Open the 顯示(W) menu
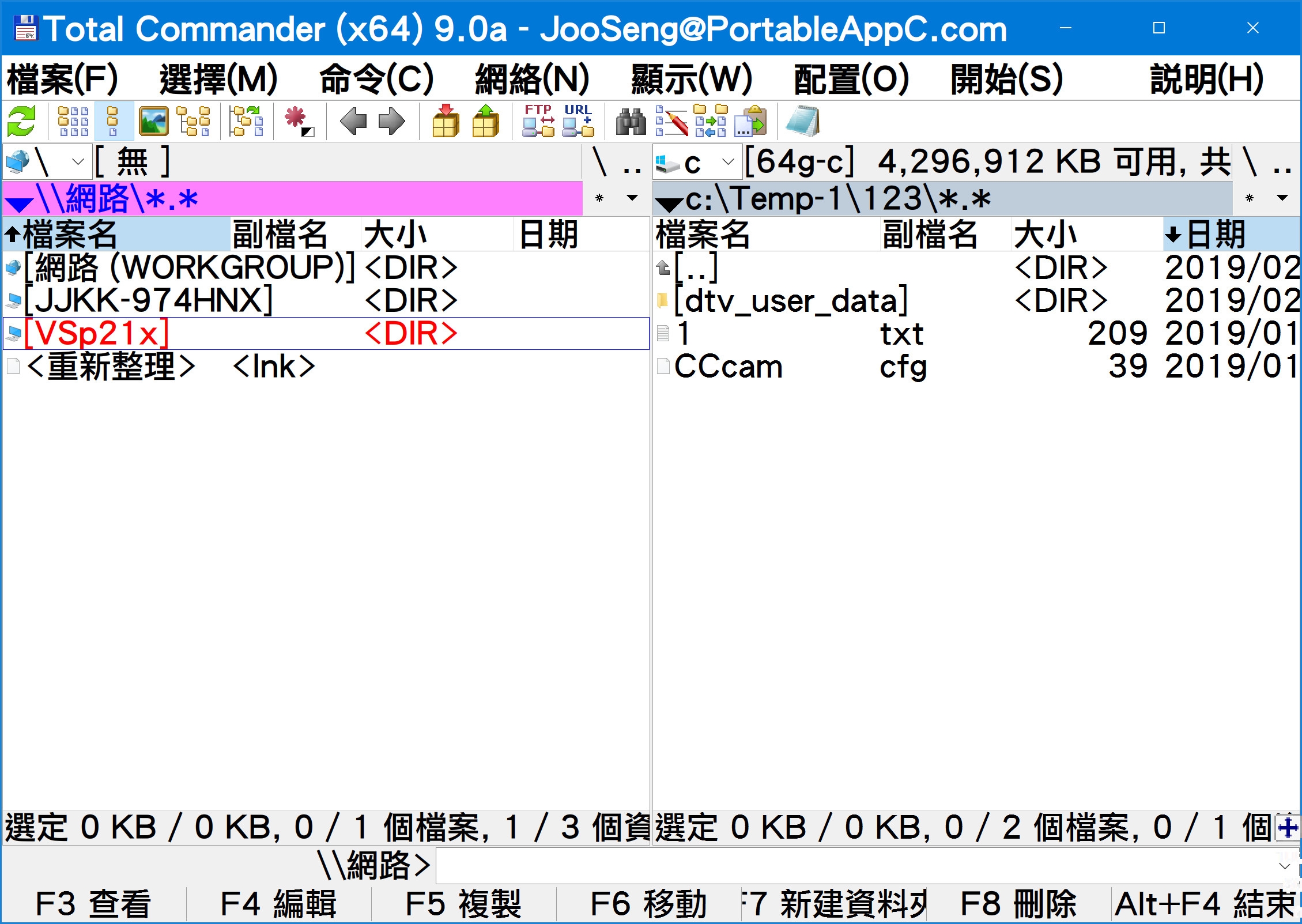 (x=692, y=79)
